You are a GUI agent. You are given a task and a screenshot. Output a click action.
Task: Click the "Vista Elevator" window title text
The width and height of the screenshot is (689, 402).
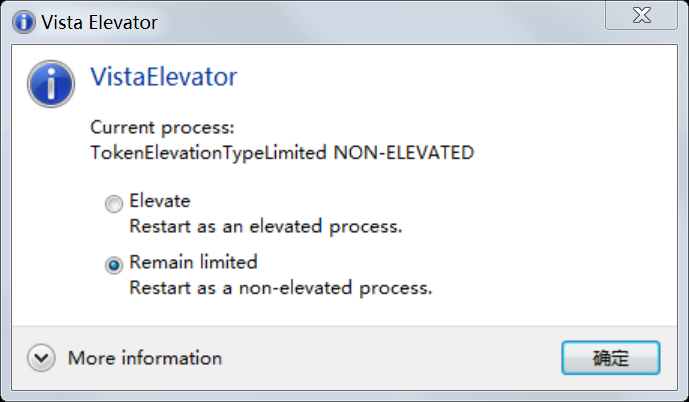click(99, 22)
